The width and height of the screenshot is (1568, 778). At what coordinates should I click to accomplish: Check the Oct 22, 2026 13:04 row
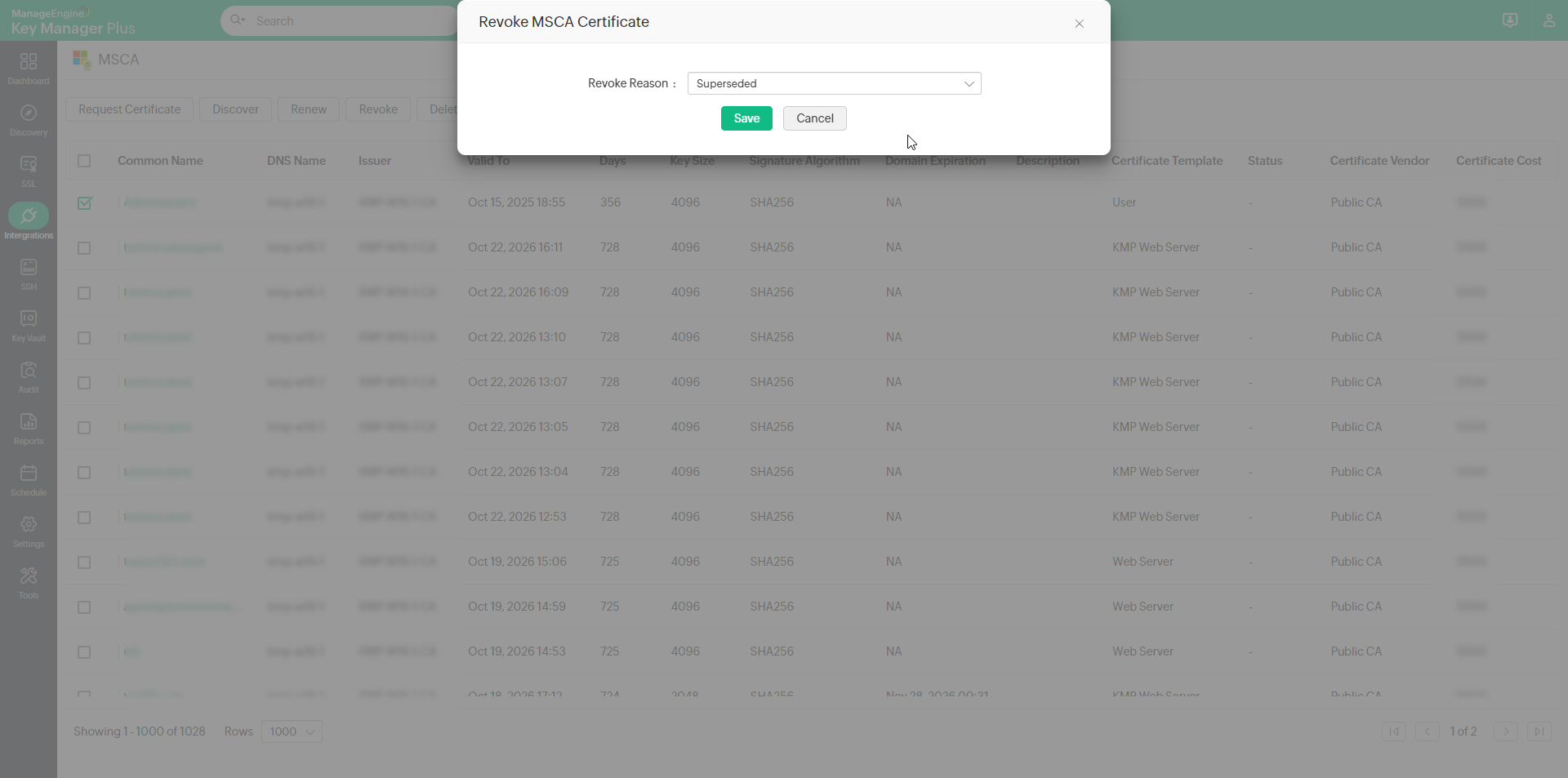pos(84,472)
